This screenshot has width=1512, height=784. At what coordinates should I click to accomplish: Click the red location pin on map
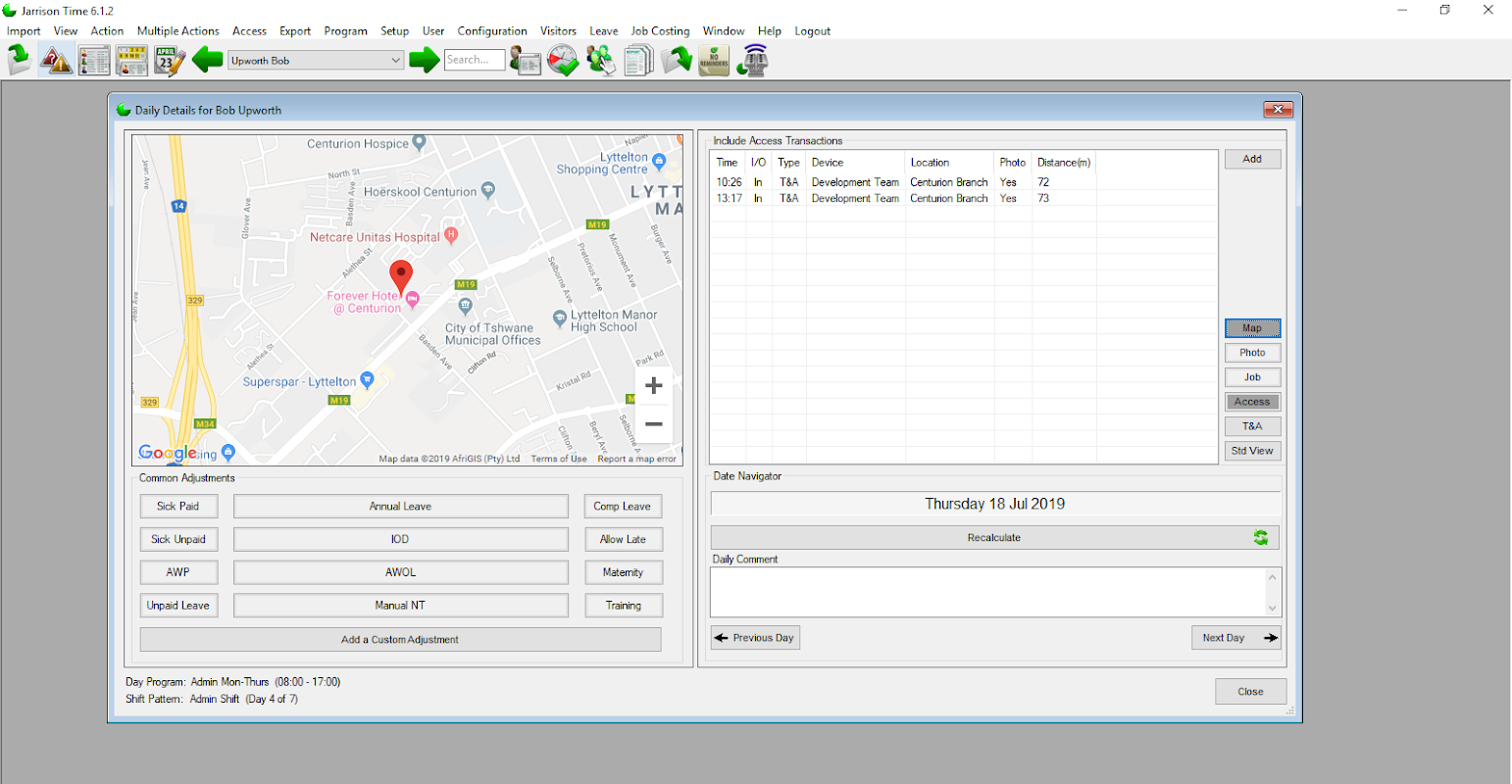(400, 275)
